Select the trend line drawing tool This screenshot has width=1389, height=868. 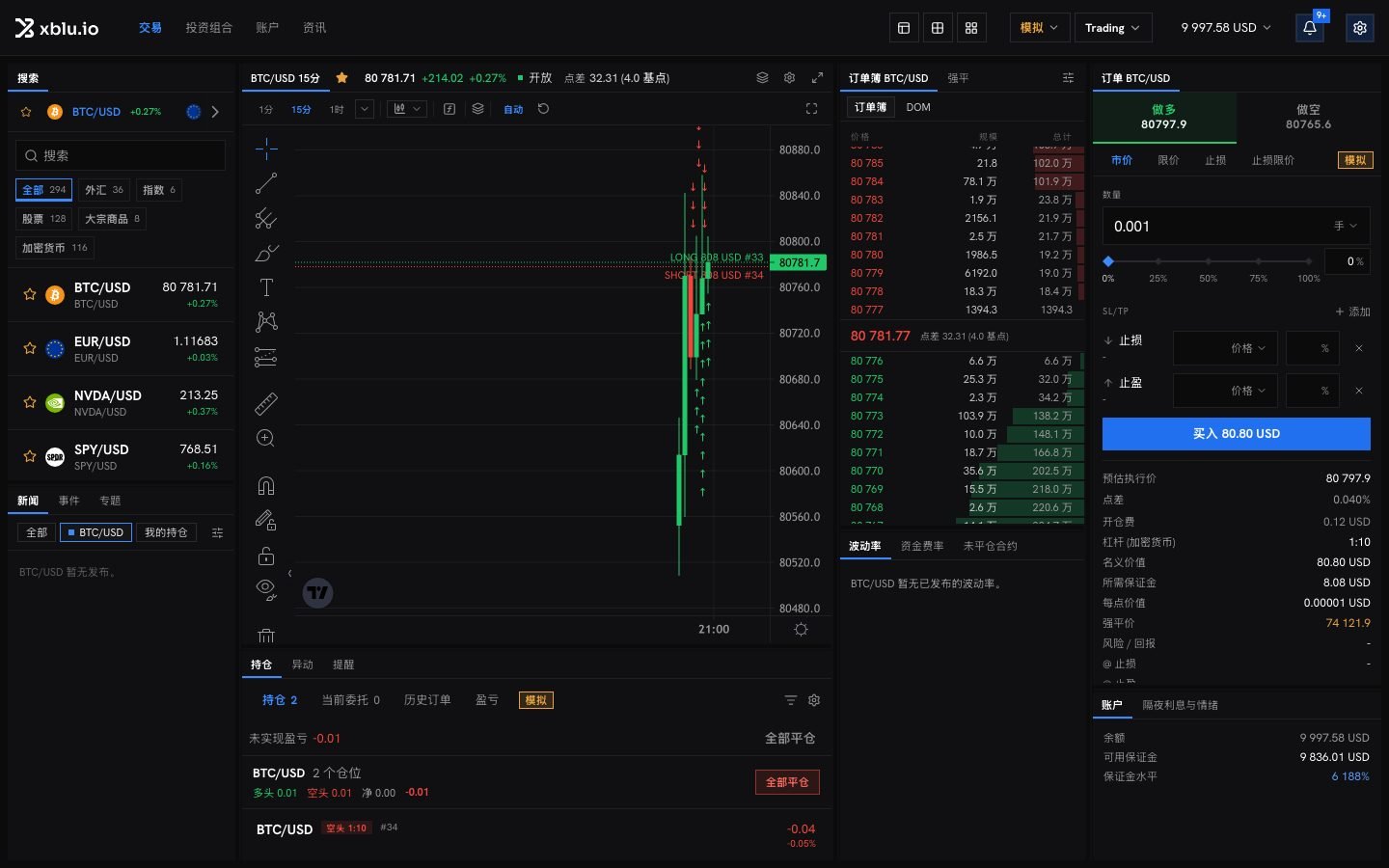click(x=266, y=183)
